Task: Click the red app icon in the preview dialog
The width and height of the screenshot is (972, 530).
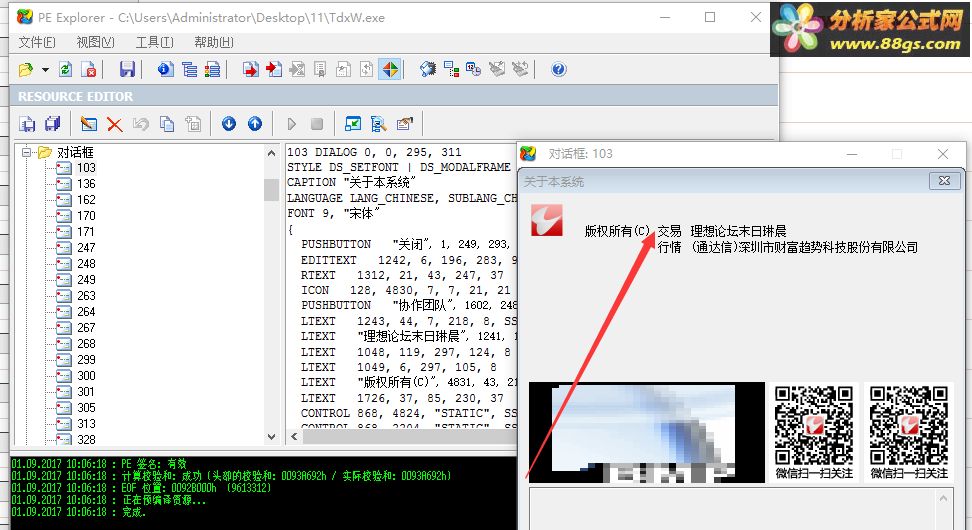Action: click(547, 221)
